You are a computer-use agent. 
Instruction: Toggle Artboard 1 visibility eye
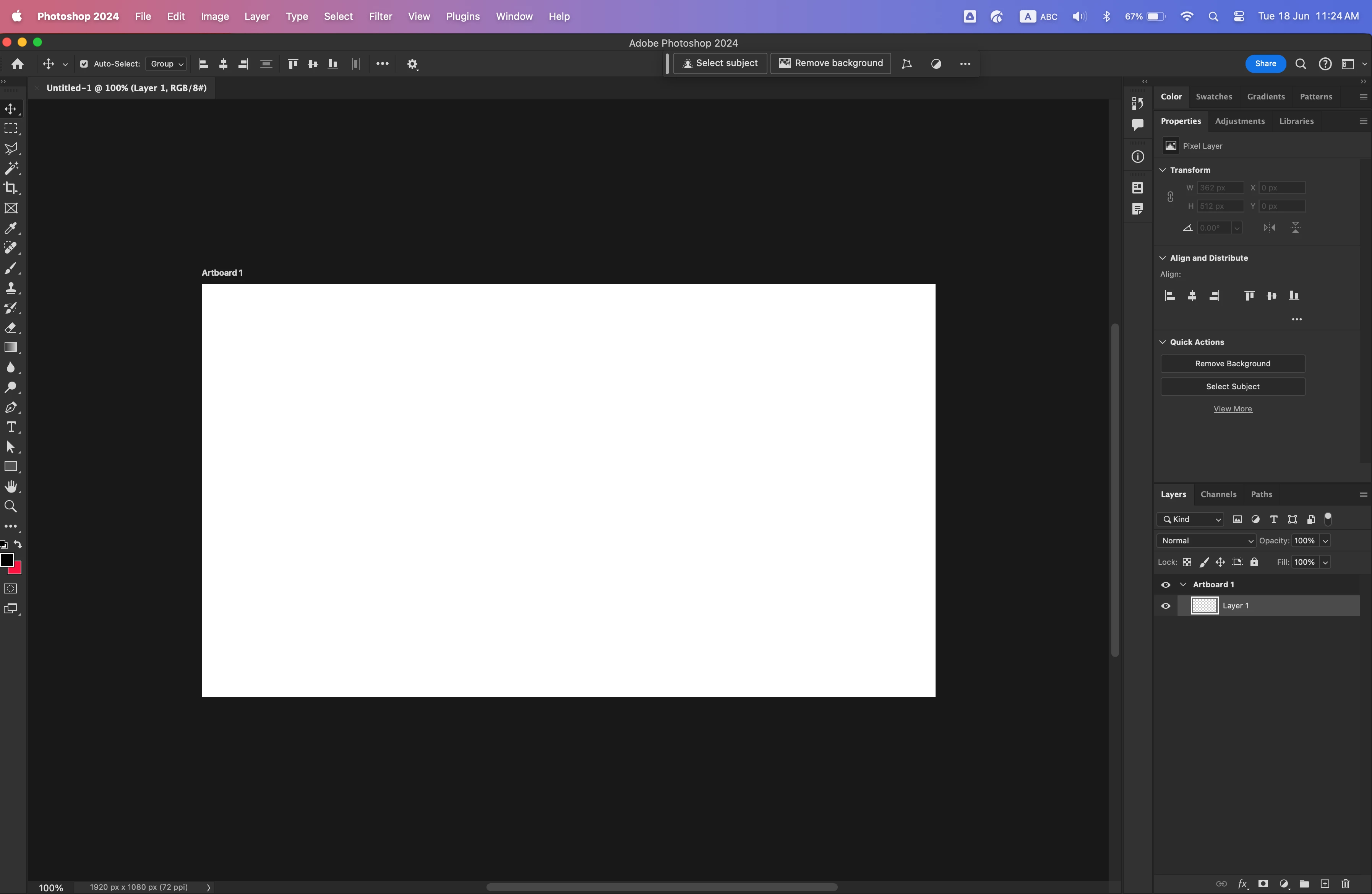pos(1166,584)
